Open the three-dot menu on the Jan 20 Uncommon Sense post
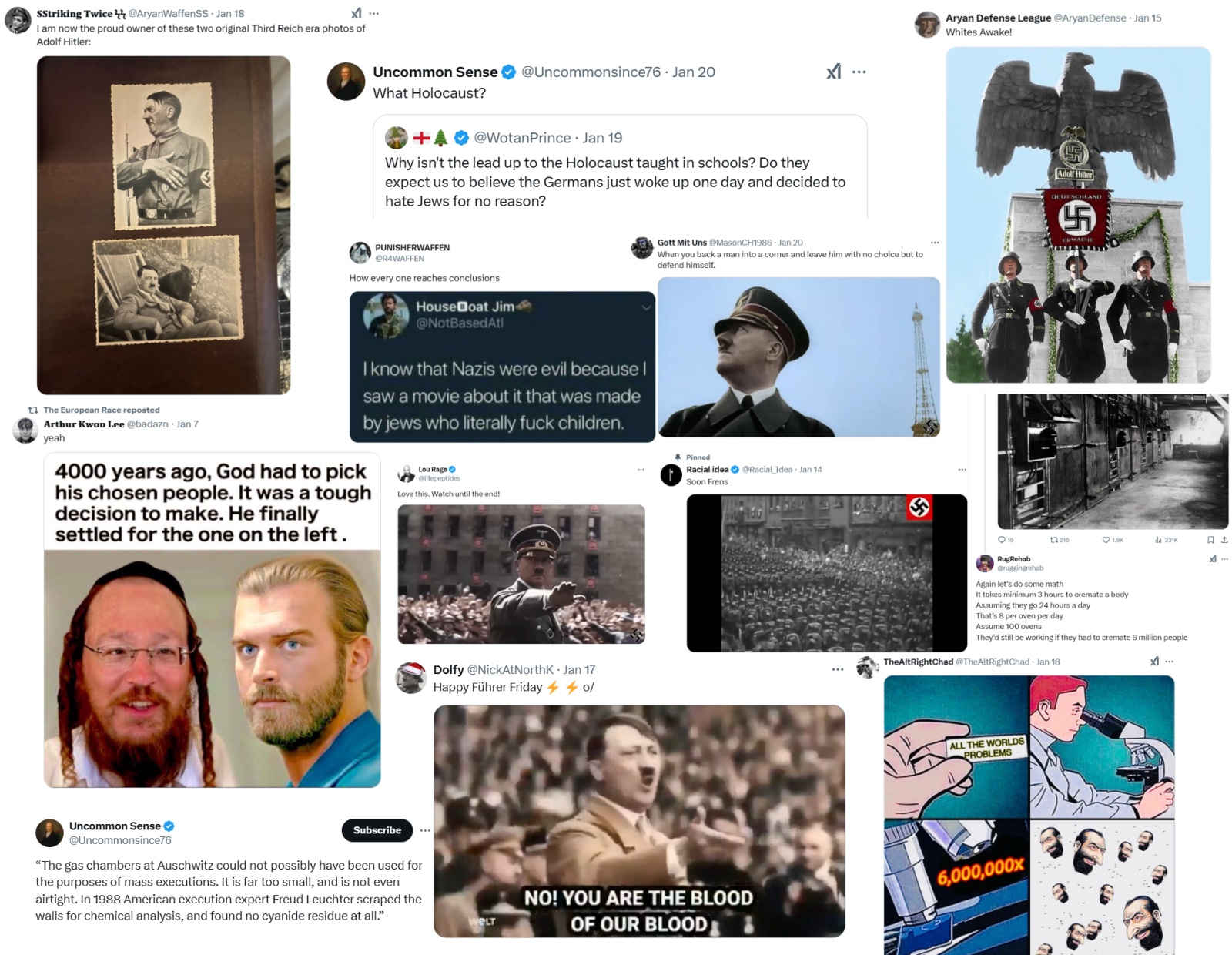 [859, 72]
